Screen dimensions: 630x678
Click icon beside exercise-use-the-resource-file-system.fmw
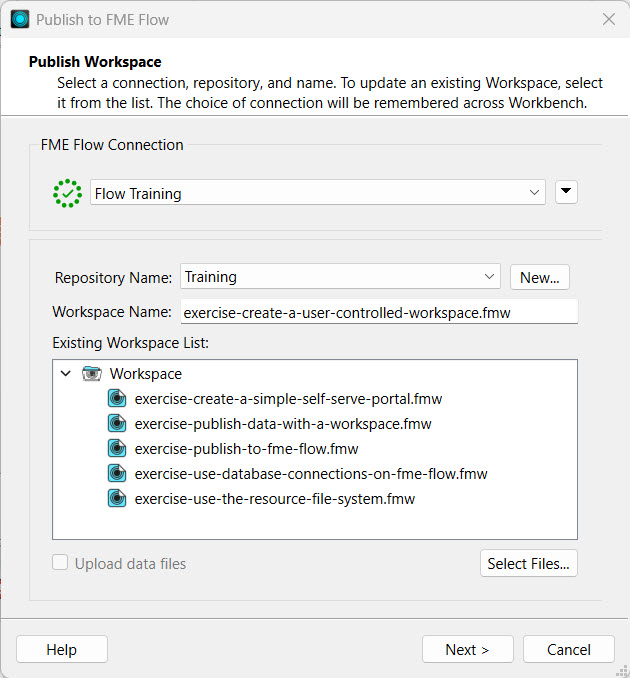click(x=118, y=499)
